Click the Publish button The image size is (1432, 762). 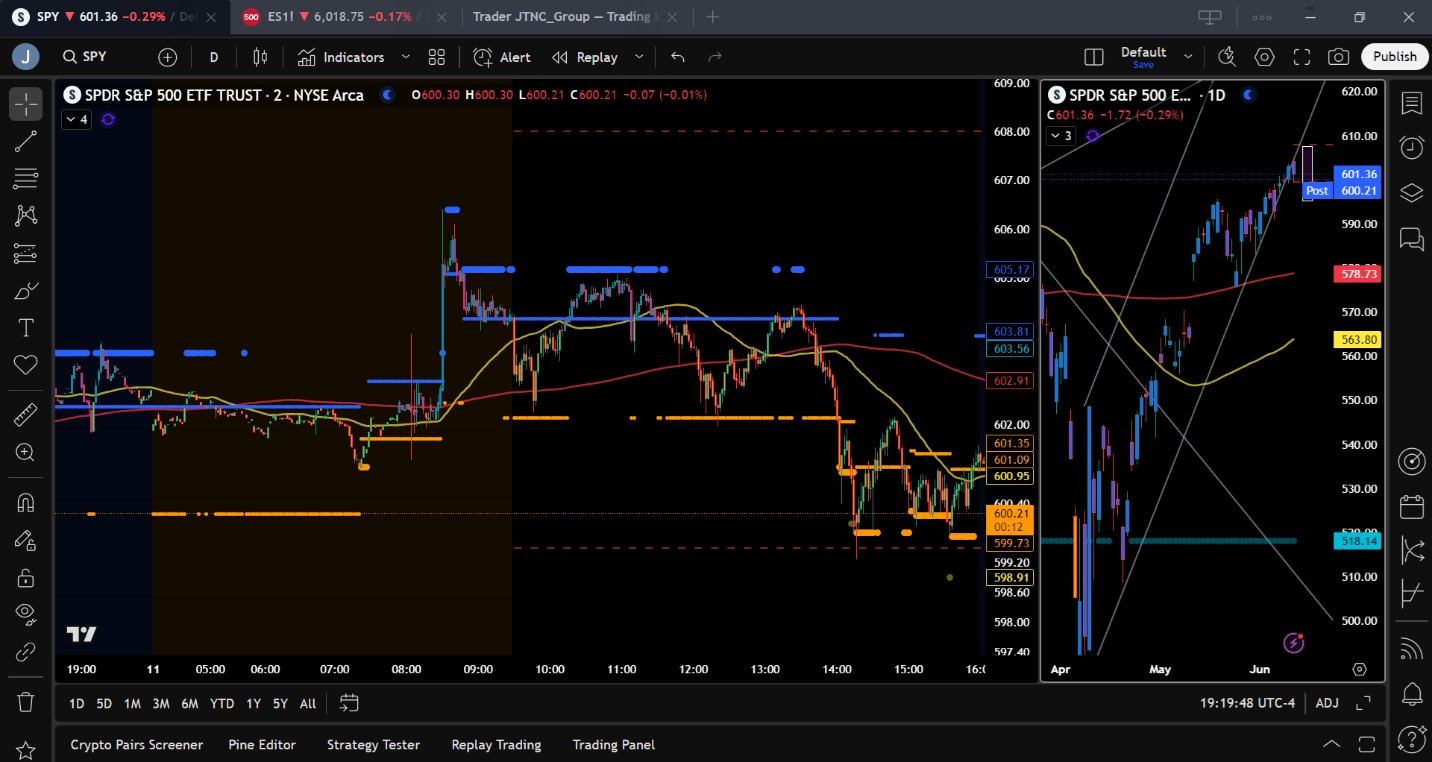coord(1394,57)
